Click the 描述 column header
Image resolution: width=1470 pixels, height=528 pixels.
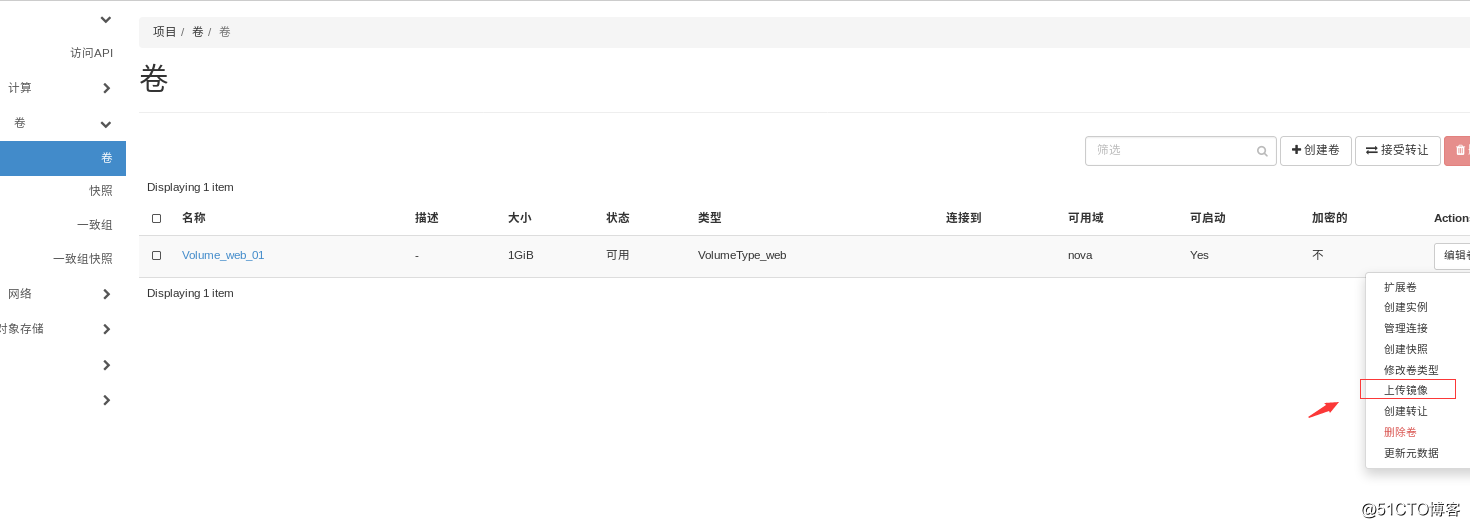pyautogui.click(x=426, y=218)
